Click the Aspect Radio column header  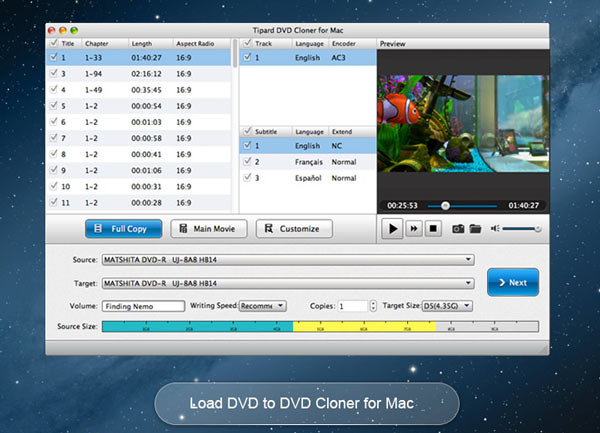point(202,44)
